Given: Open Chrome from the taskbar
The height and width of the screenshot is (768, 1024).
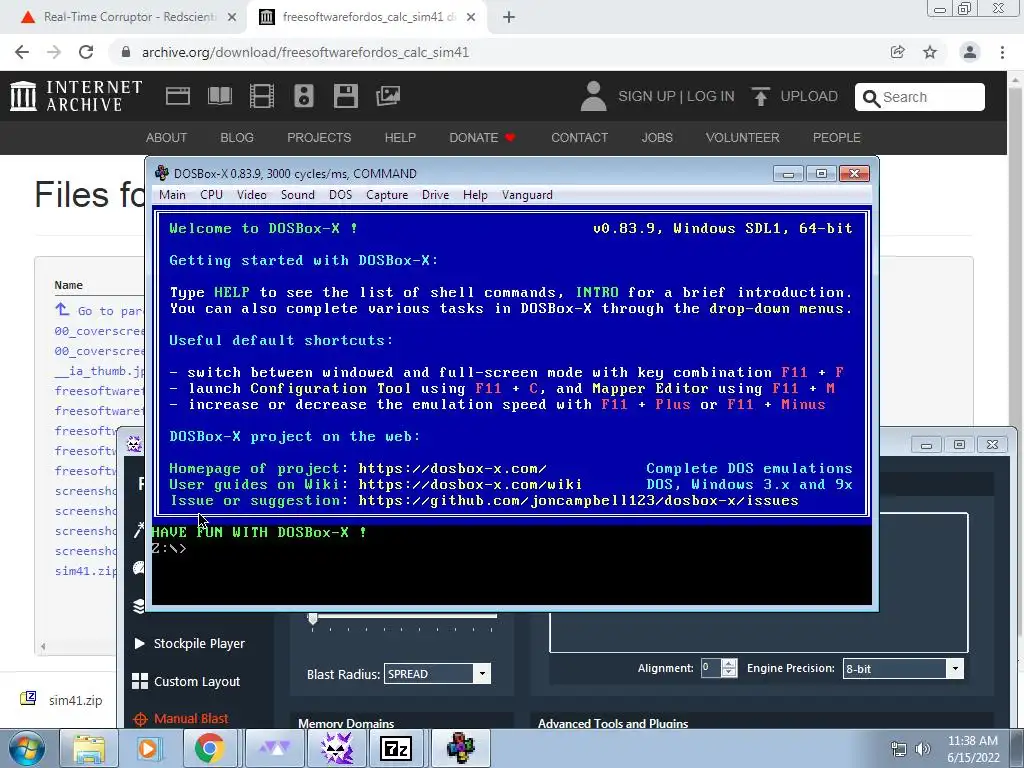Looking at the screenshot, I should 209,748.
